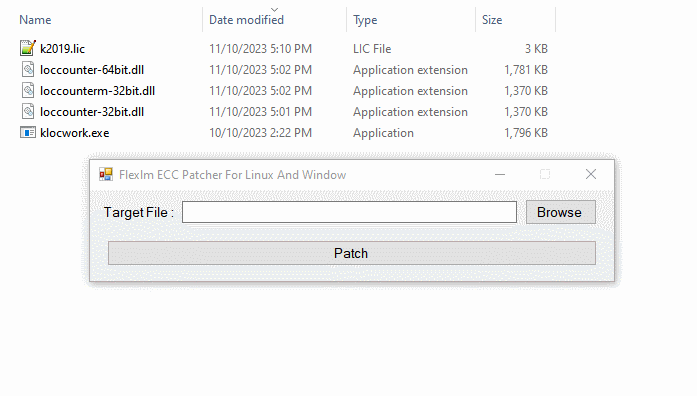Click the 1,796 KB size cell

click(x=526, y=133)
